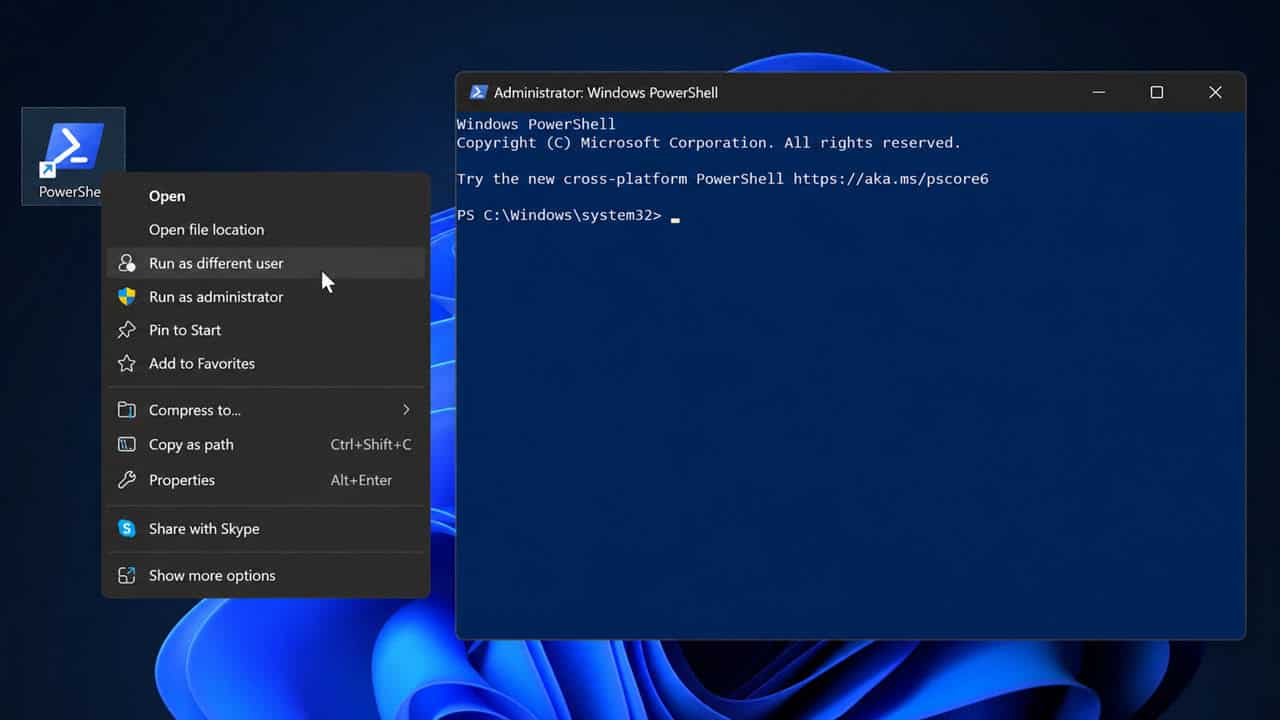Click the PowerShell icon in window title bar

click(x=478, y=92)
